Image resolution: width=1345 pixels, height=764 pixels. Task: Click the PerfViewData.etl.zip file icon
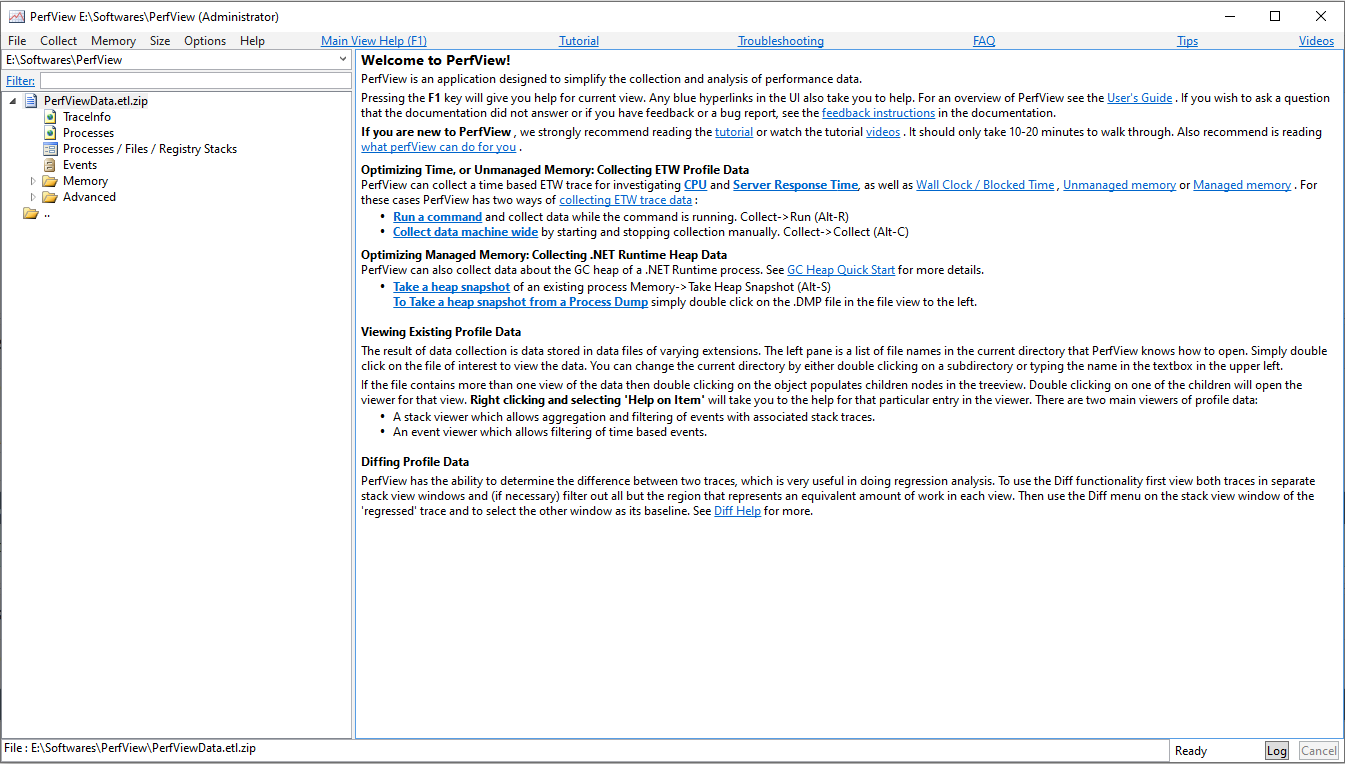point(30,101)
